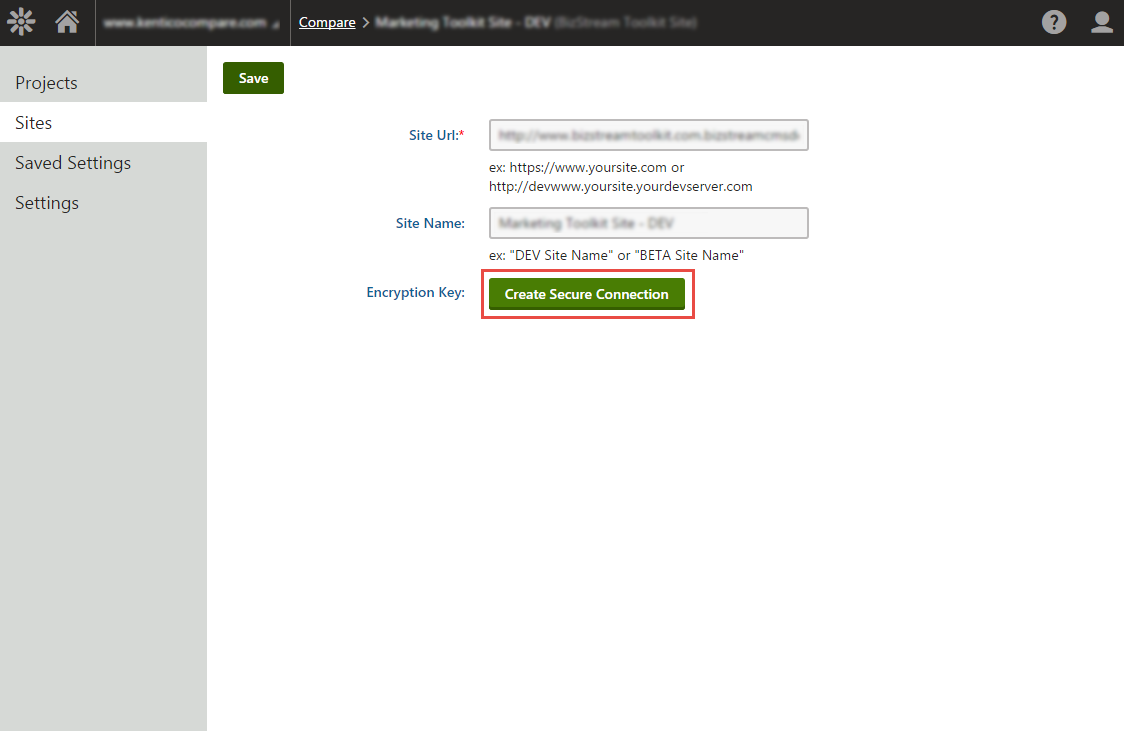Image resolution: width=1124 pixels, height=731 pixels.
Task: Click the Encryption Key label
Action: pos(415,293)
